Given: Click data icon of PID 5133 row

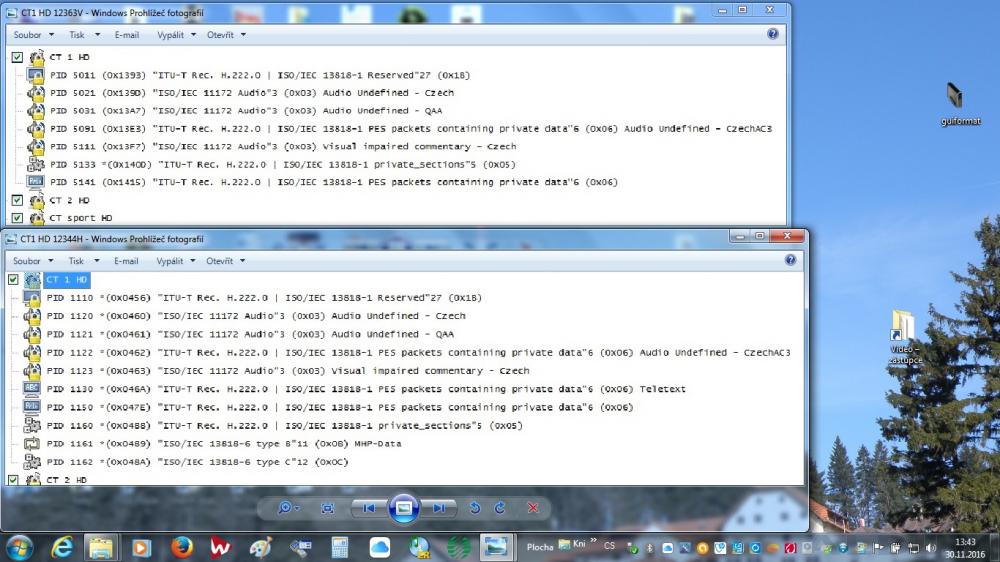Looking at the screenshot, I should tap(36, 165).
